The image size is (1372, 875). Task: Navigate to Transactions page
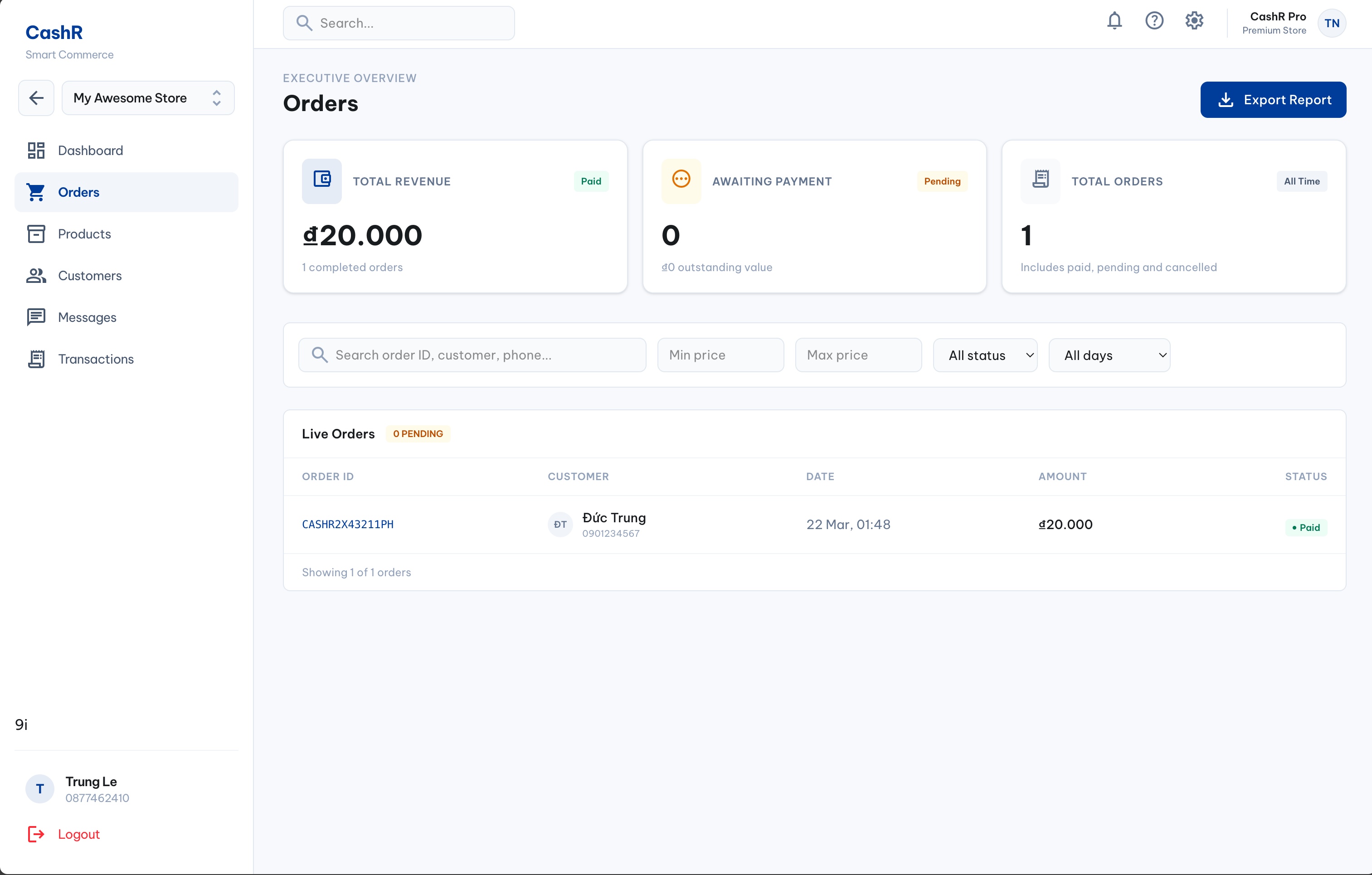tap(96, 360)
